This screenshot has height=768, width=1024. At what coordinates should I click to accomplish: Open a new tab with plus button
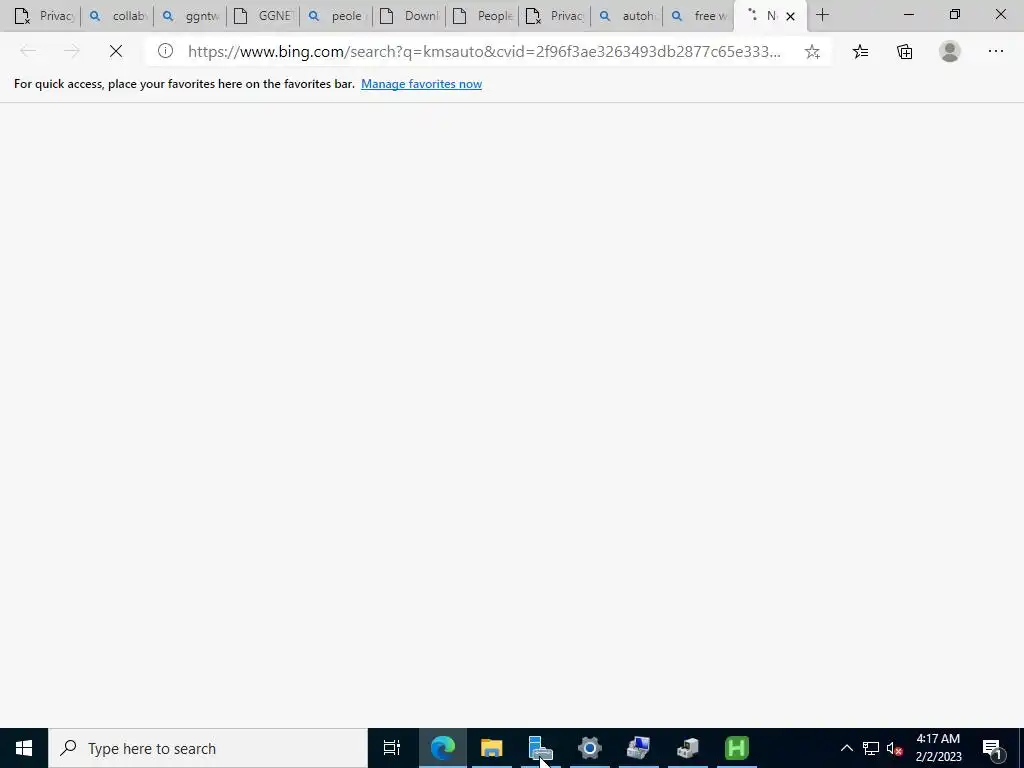[822, 15]
